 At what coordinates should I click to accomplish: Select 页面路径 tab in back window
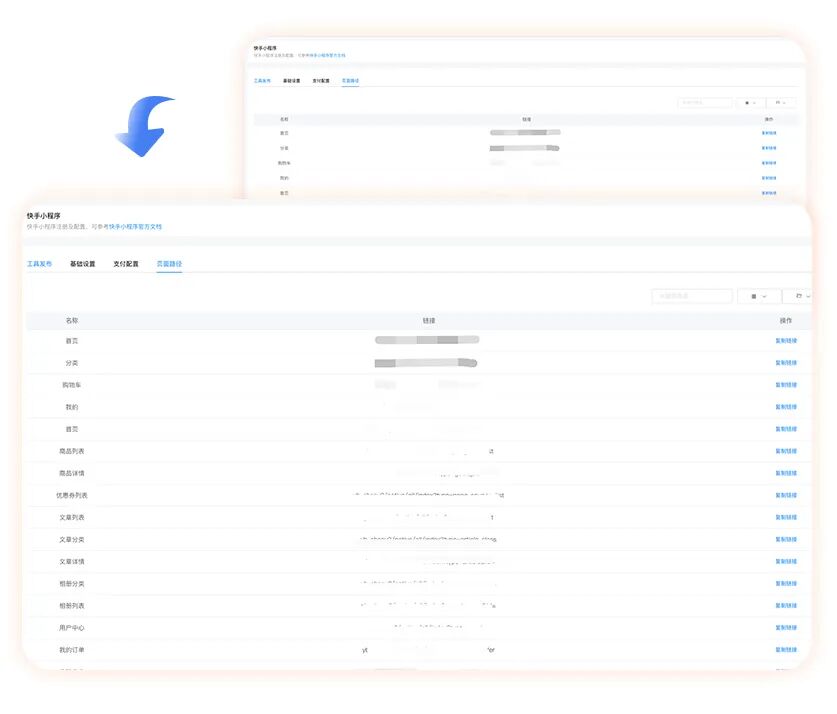click(x=350, y=81)
